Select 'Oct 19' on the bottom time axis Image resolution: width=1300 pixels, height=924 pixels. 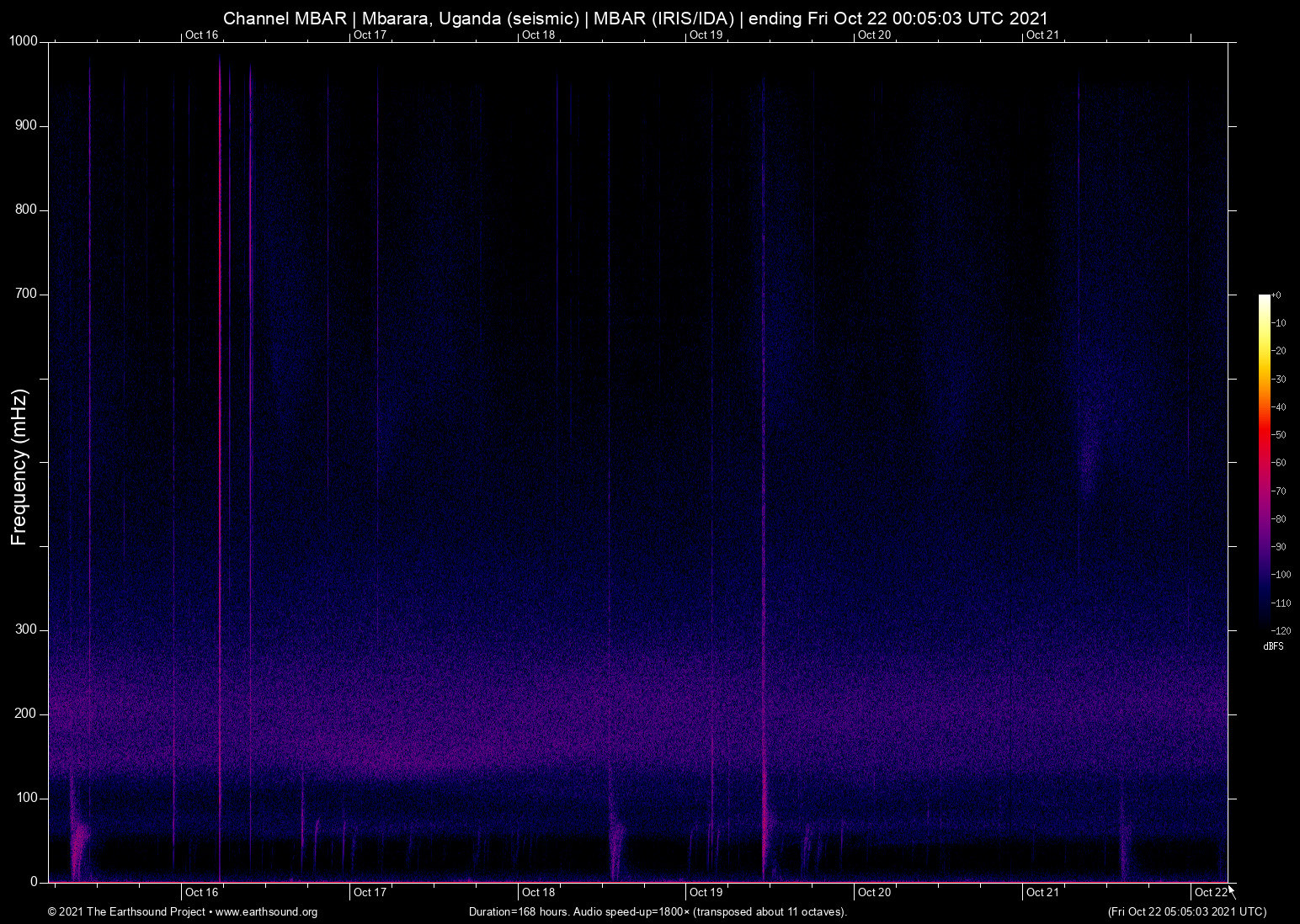706,892
